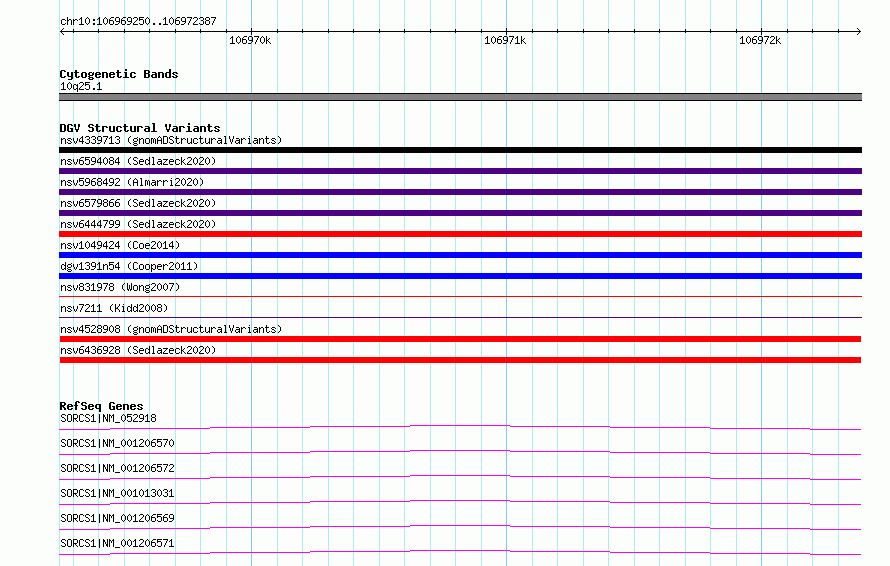The width and height of the screenshot is (890, 566).
Task: Open the nsv5968492 (Almarri2020) label
Action: pos(132,182)
